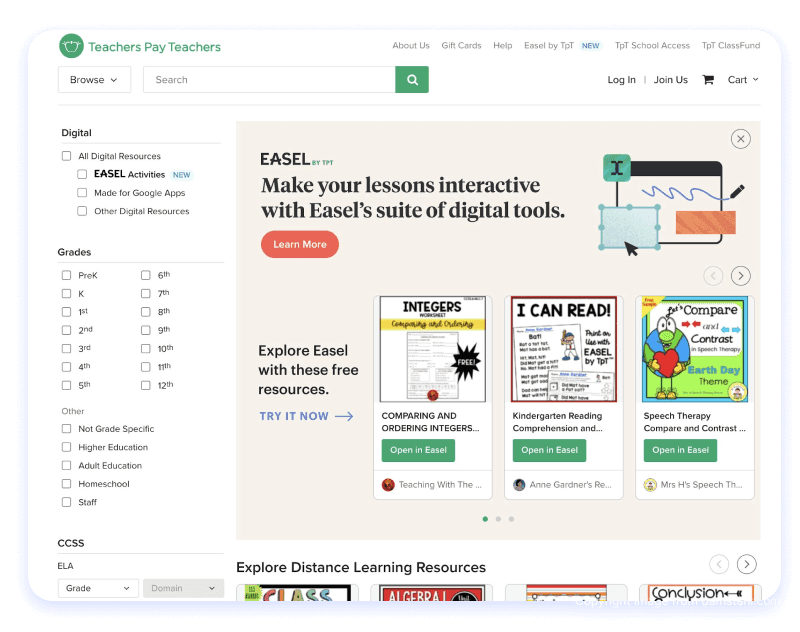Screen dimensions: 800x632
Task: Click Anne Gardner's seller avatar icon
Action: (x=519, y=485)
